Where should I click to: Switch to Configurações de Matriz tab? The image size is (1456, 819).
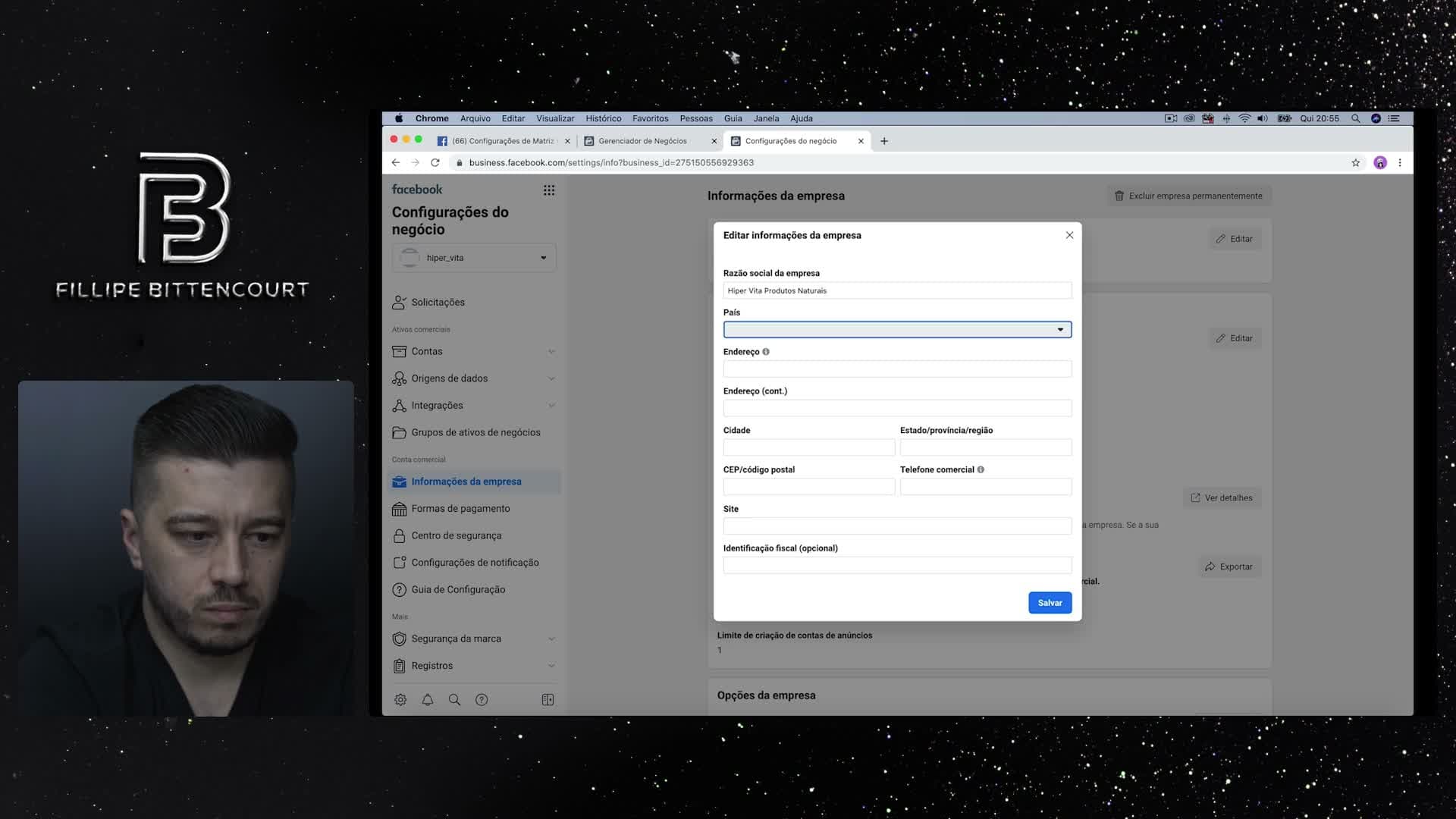pos(504,141)
